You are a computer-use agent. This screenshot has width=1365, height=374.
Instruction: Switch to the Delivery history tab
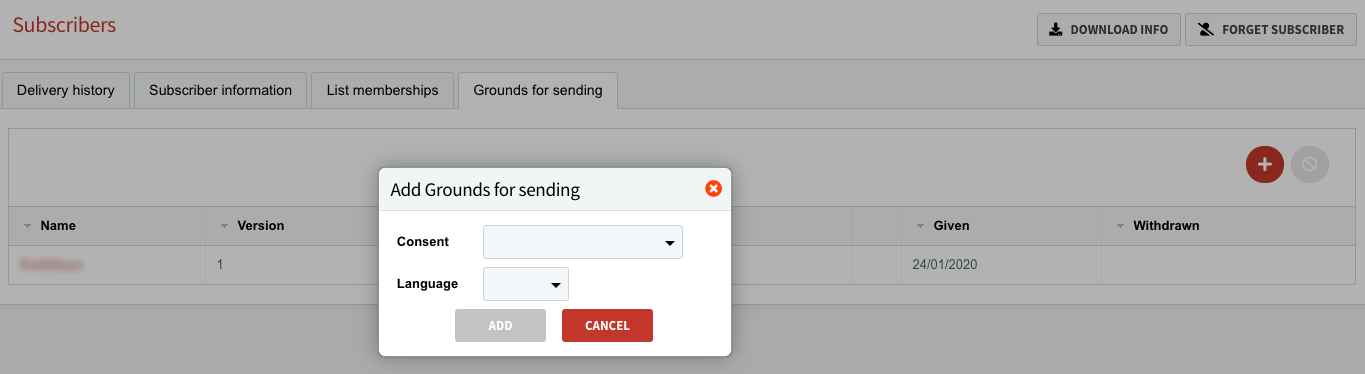point(66,90)
